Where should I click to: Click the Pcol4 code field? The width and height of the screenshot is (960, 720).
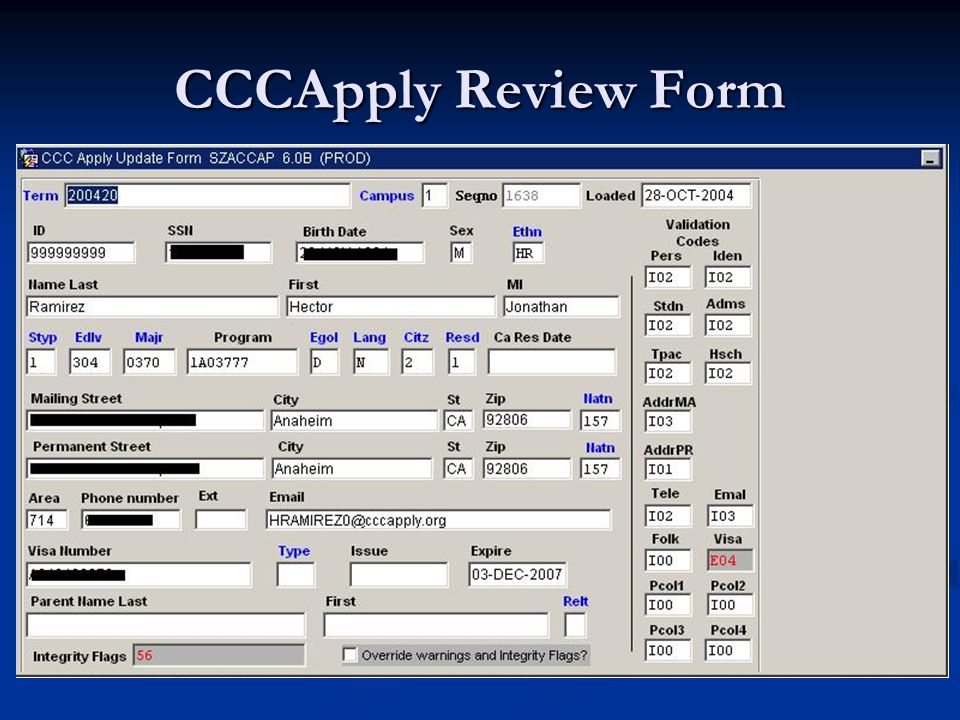click(x=728, y=650)
